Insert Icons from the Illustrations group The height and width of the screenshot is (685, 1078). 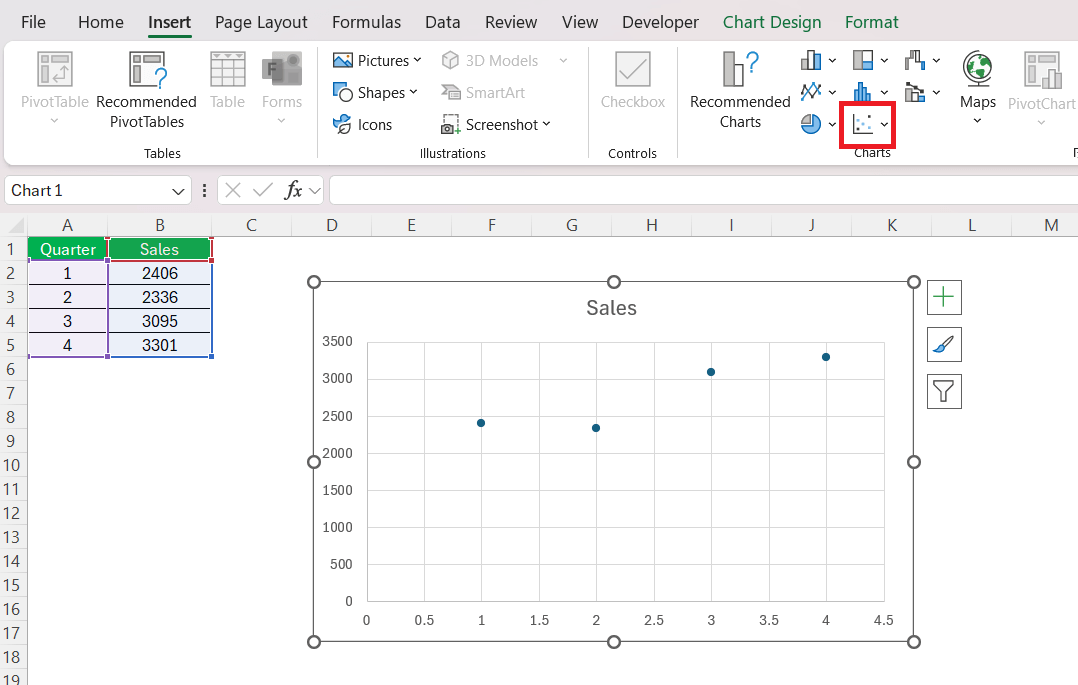point(362,124)
